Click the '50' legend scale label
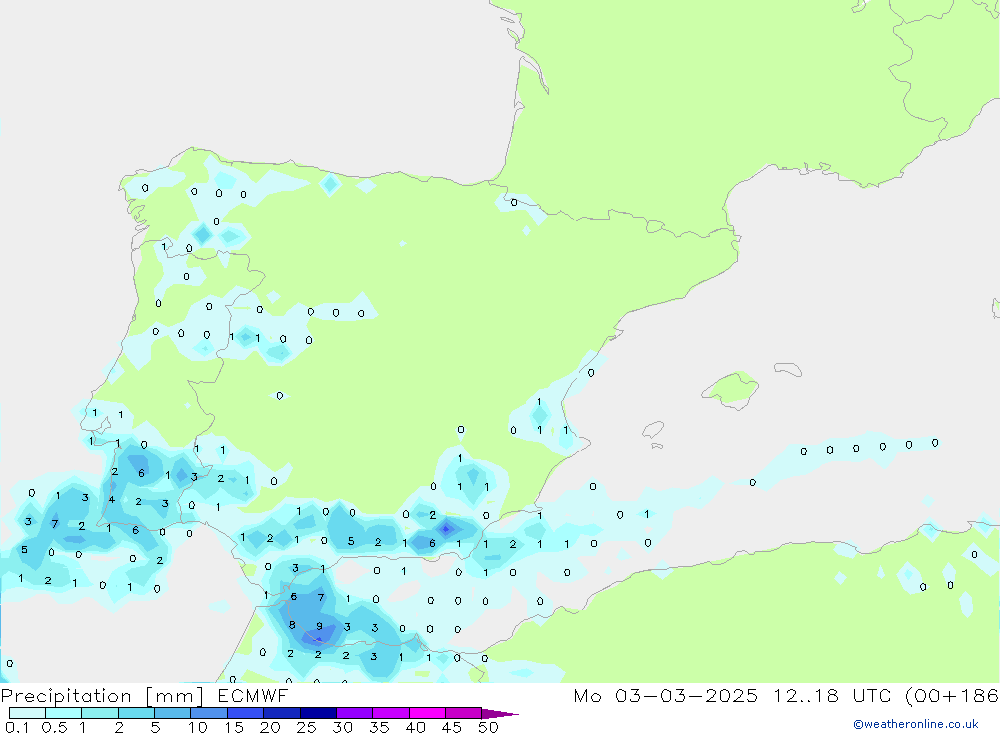 point(488,727)
